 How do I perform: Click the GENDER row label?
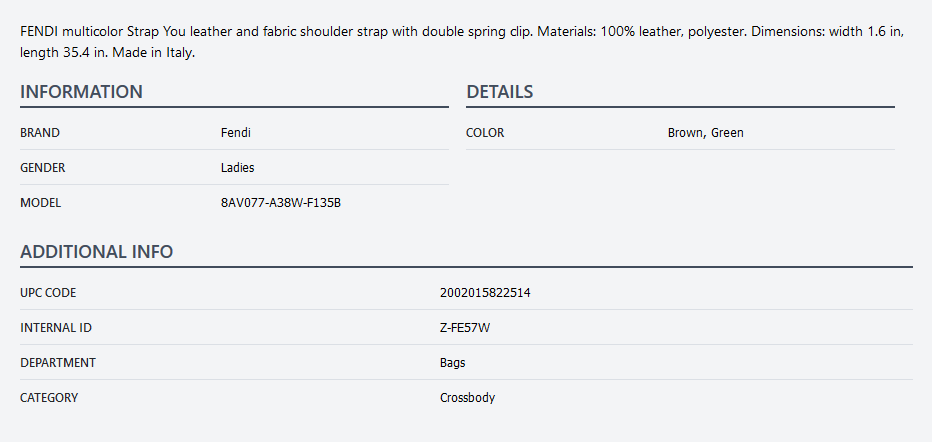(x=43, y=168)
